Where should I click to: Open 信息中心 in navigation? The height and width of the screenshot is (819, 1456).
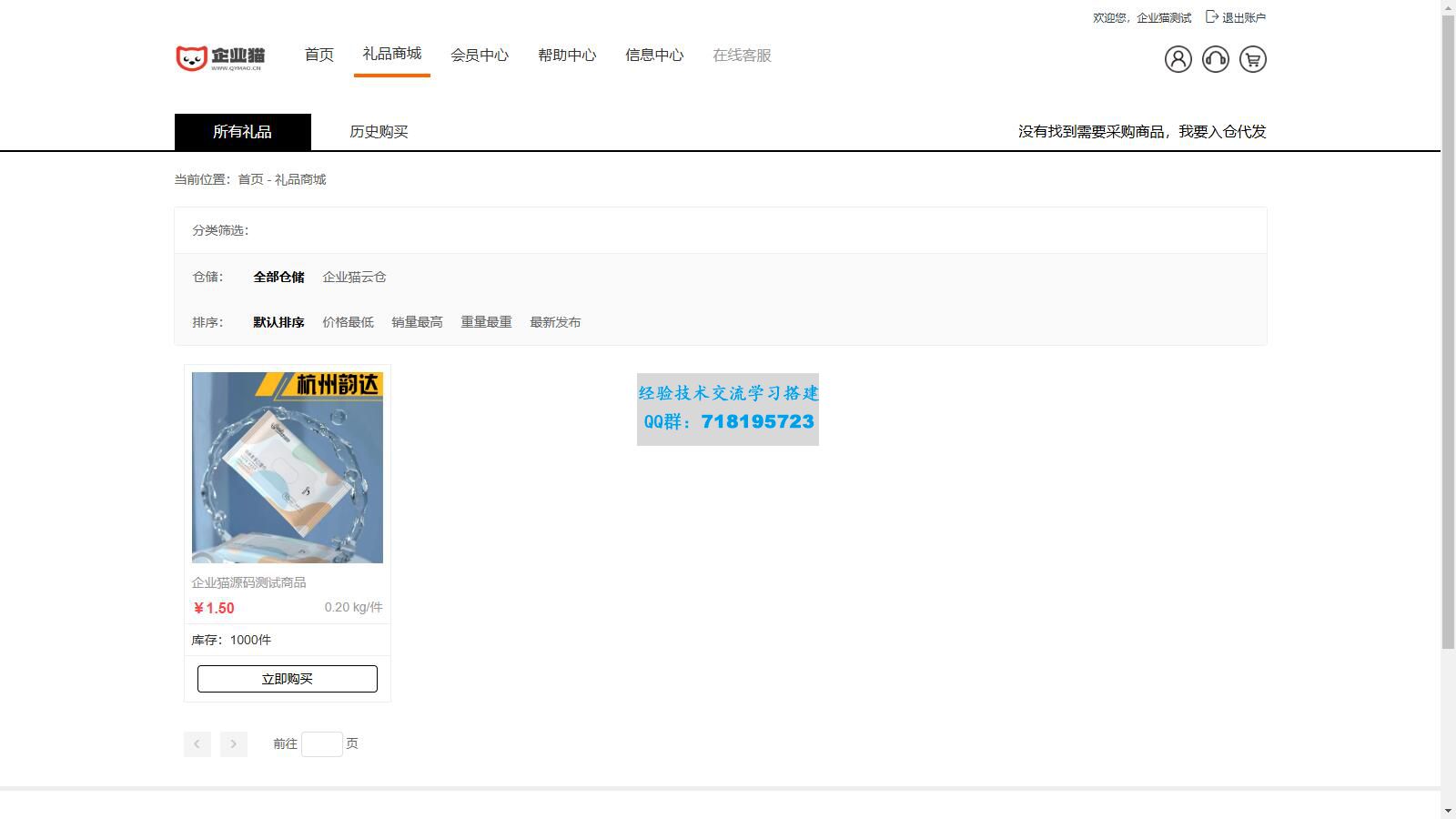pos(653,55)
